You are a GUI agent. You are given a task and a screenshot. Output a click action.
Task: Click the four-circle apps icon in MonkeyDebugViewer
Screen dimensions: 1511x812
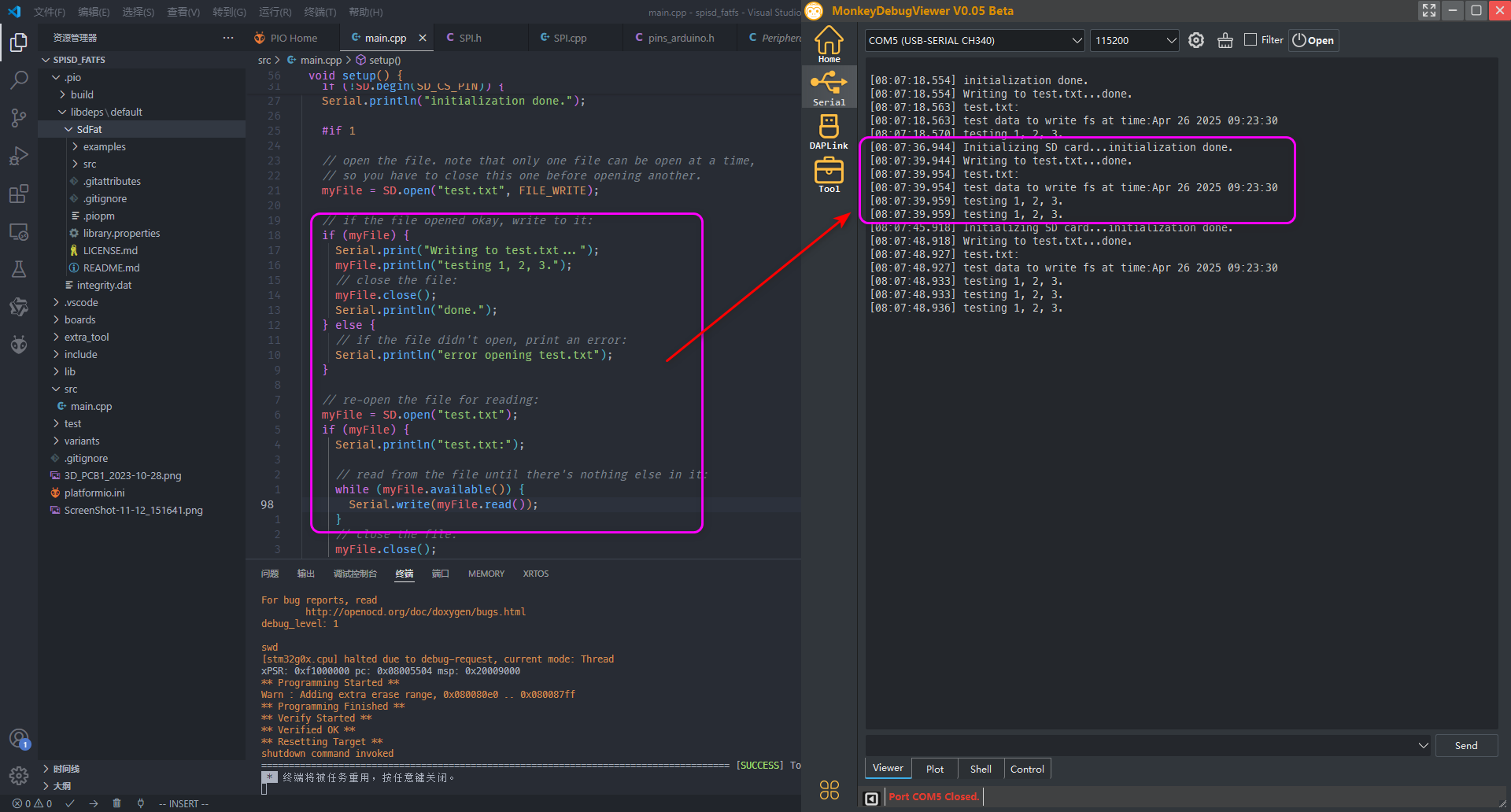click(x=829, y=790)
